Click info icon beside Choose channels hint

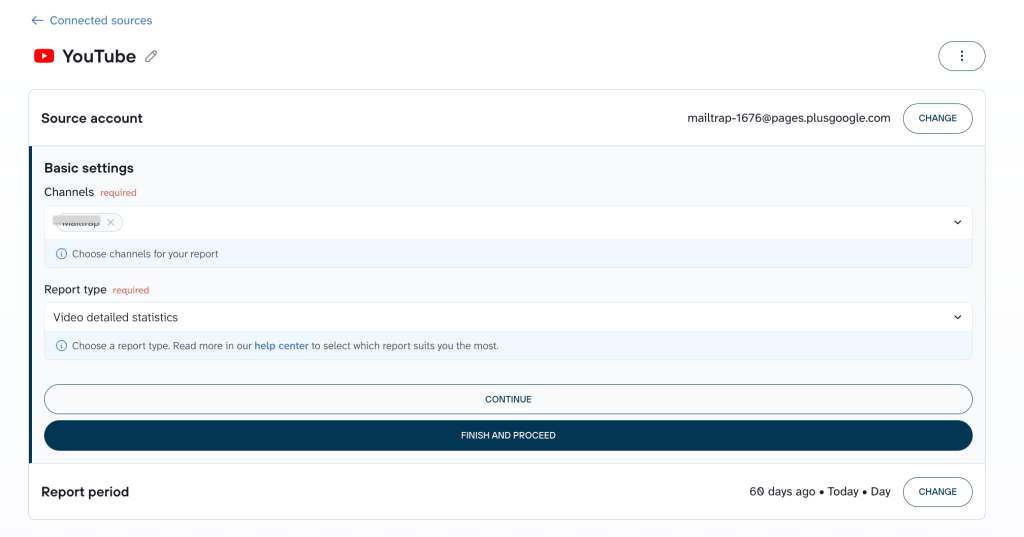(x=61, y=253)
